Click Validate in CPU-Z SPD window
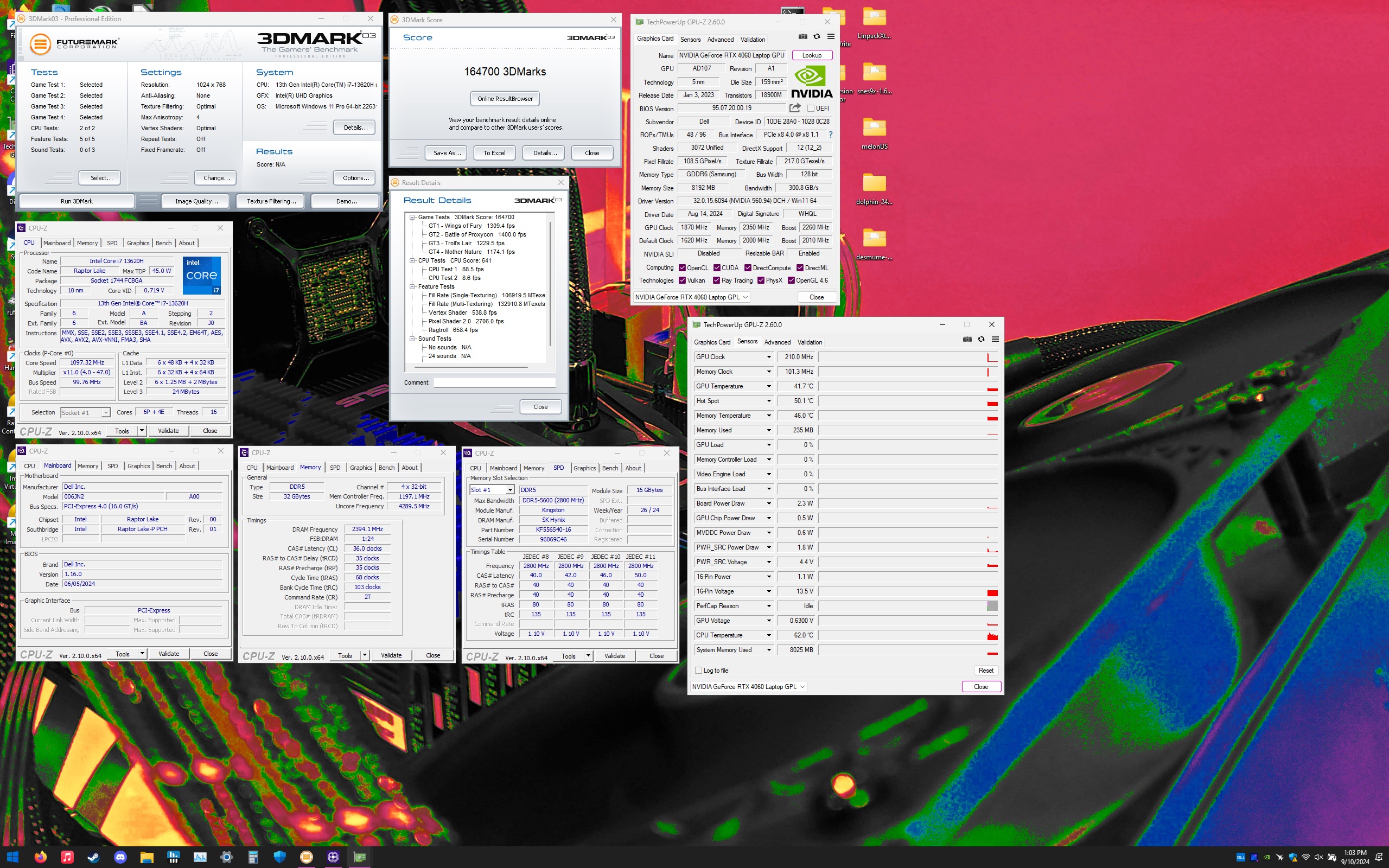Screen dimensions: 1389x868 (614, 655)
